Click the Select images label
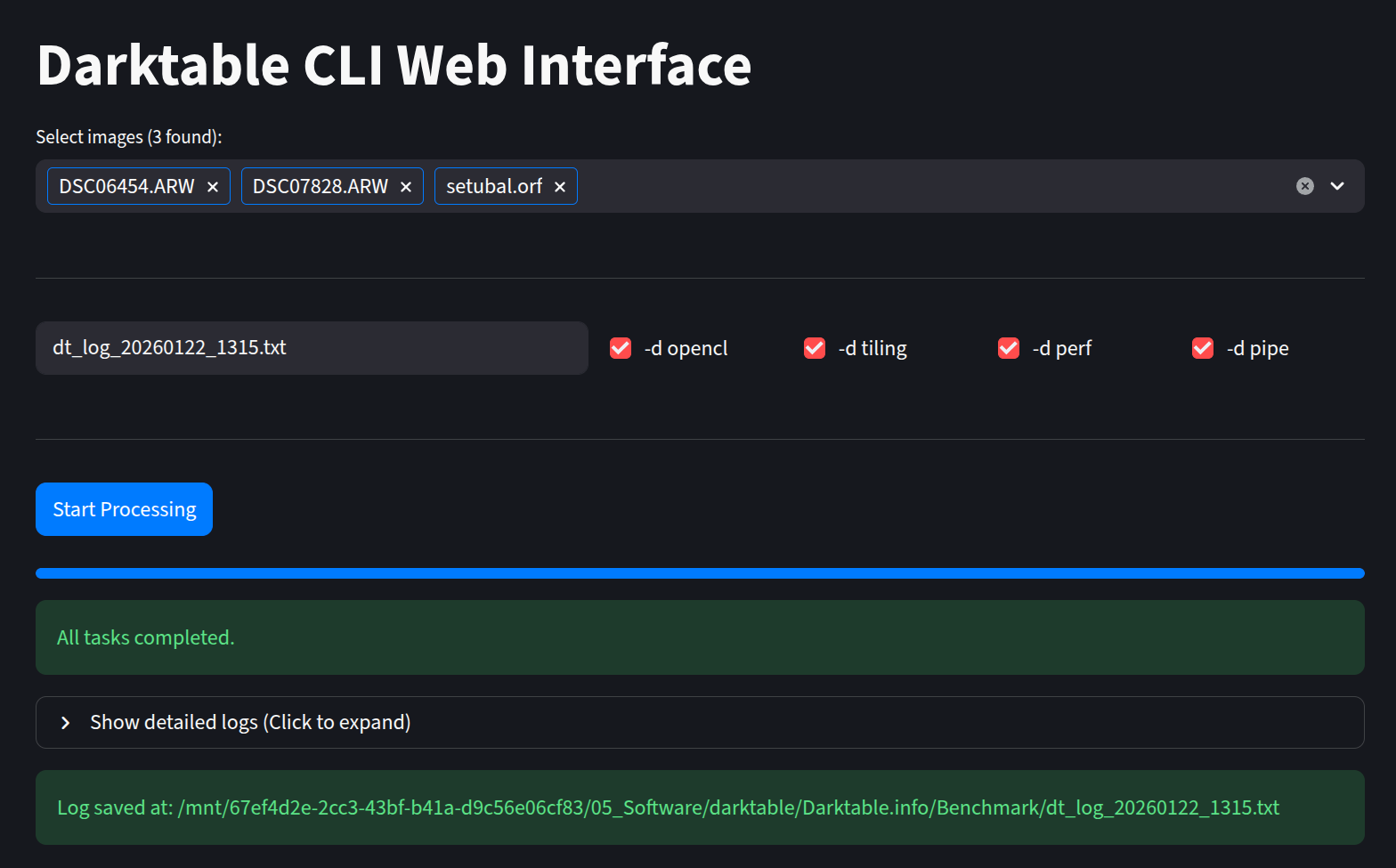Screen dimensions: 1396x868 tap(129, 137)
